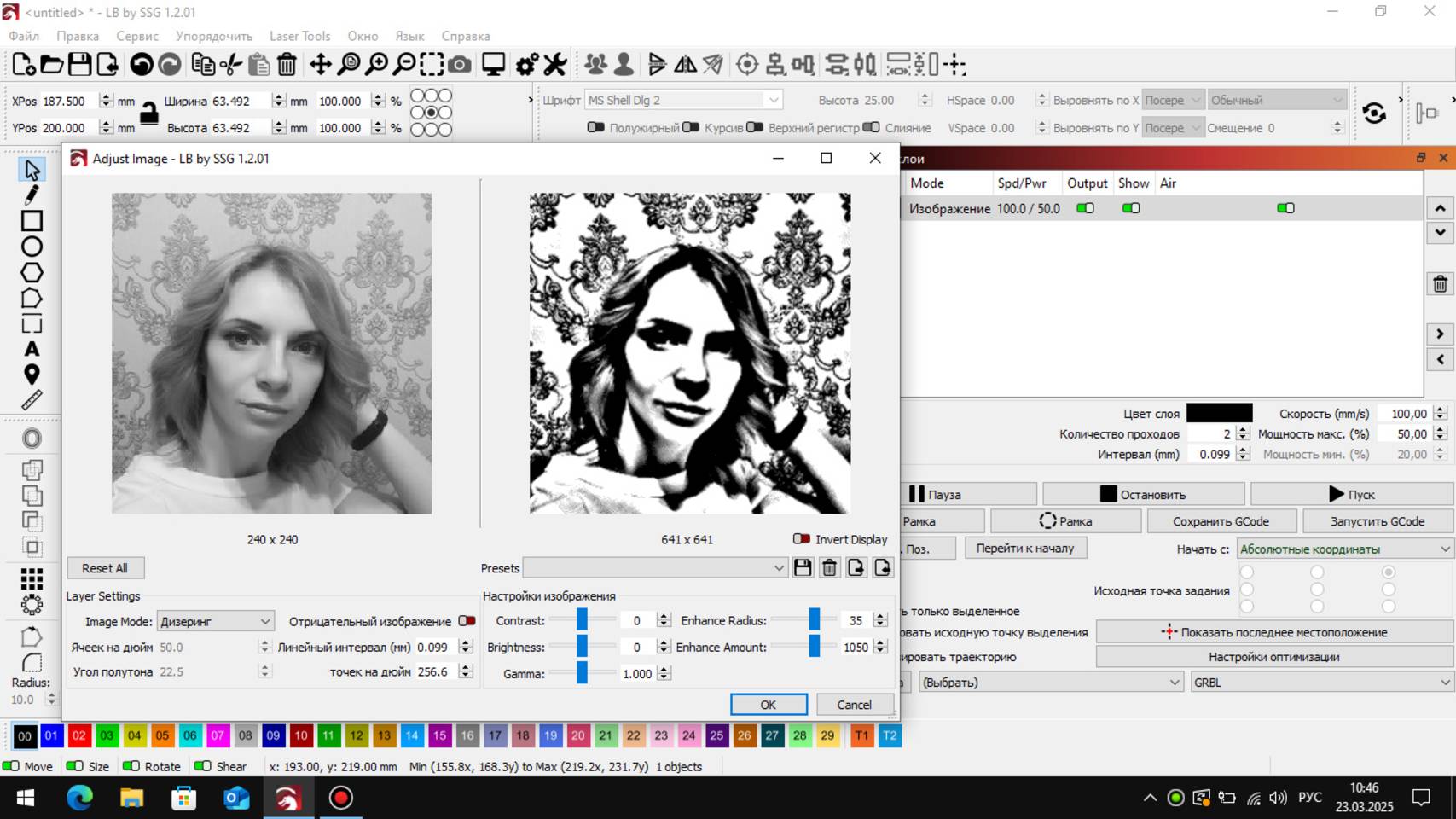The height and width of the screenshot is (819, 1456).
Task: Open the Presets dropdown
Action: pyautogui.click(x=655, y=567)
